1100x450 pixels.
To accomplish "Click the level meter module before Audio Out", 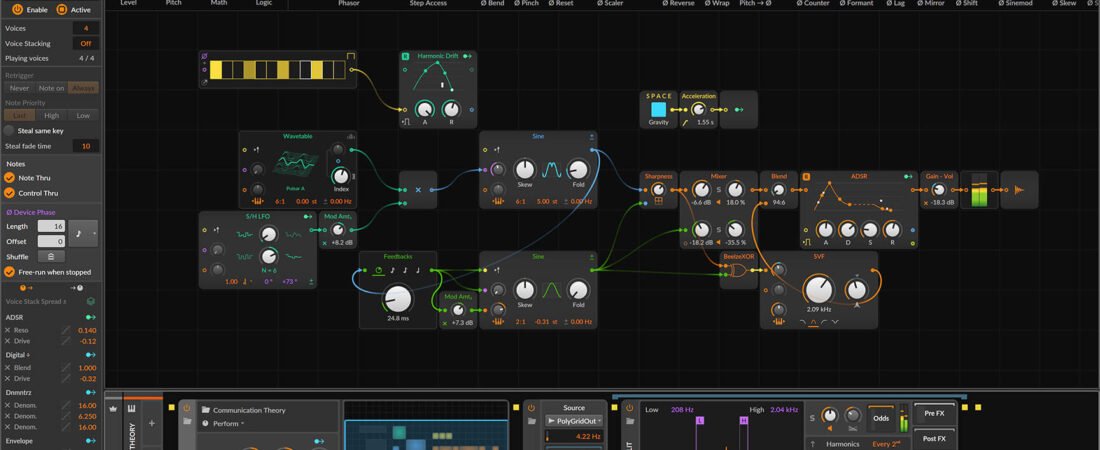I will 978,190.
